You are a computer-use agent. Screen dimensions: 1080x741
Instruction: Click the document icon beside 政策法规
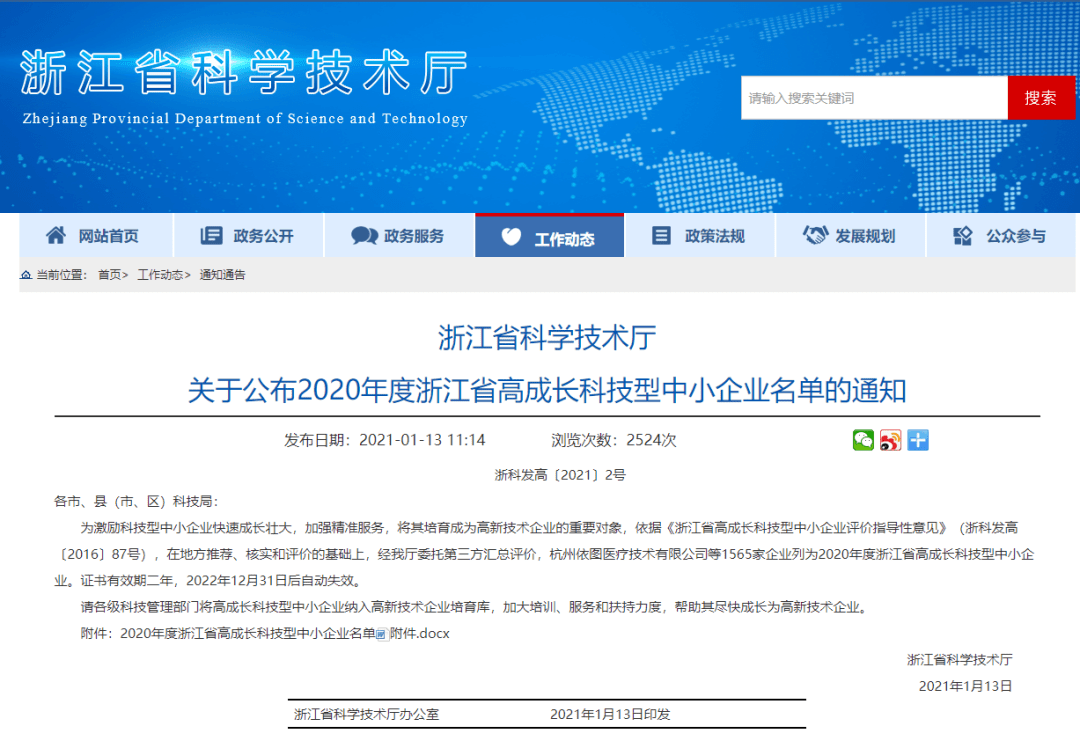[x=661, y=236]
